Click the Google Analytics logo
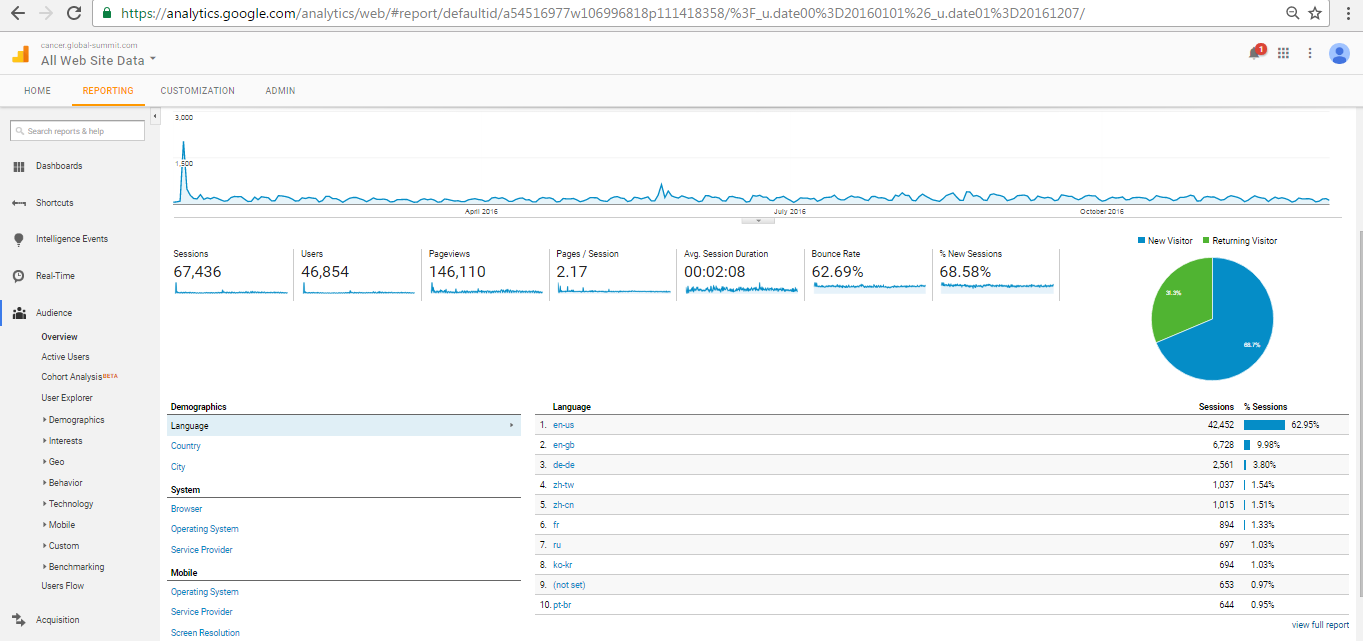 point(21,54)
